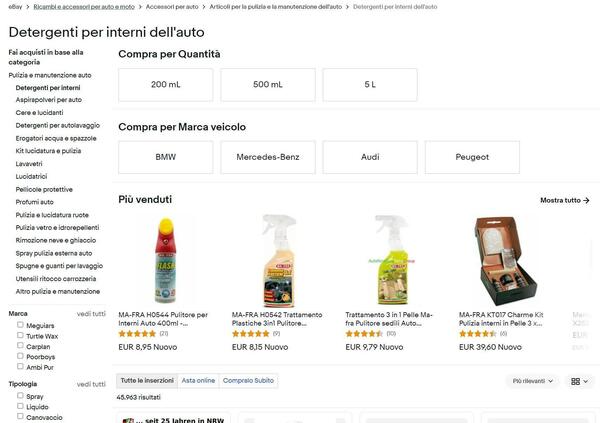
Task: Click the star rating of MA-FRA H0544
Action: [137, 334]
